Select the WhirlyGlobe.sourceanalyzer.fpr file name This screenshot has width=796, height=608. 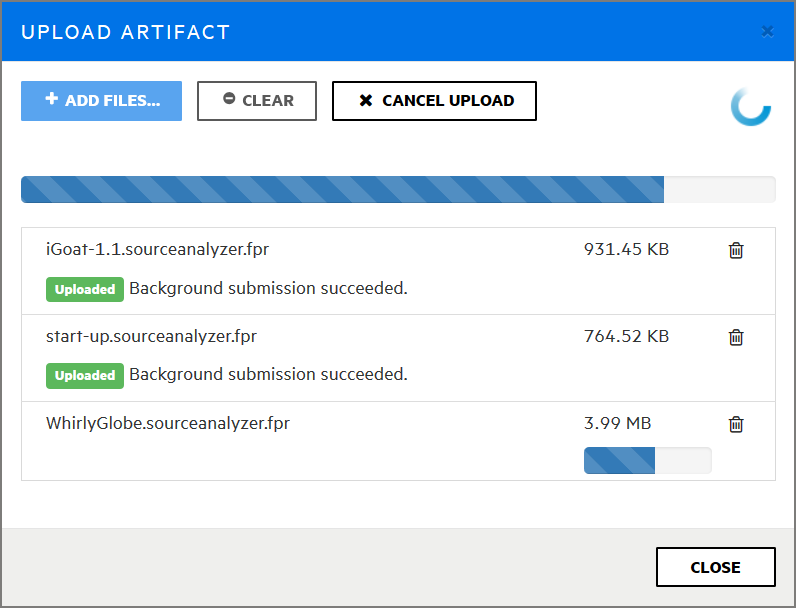pyautogui.click(x=168, y=423)
